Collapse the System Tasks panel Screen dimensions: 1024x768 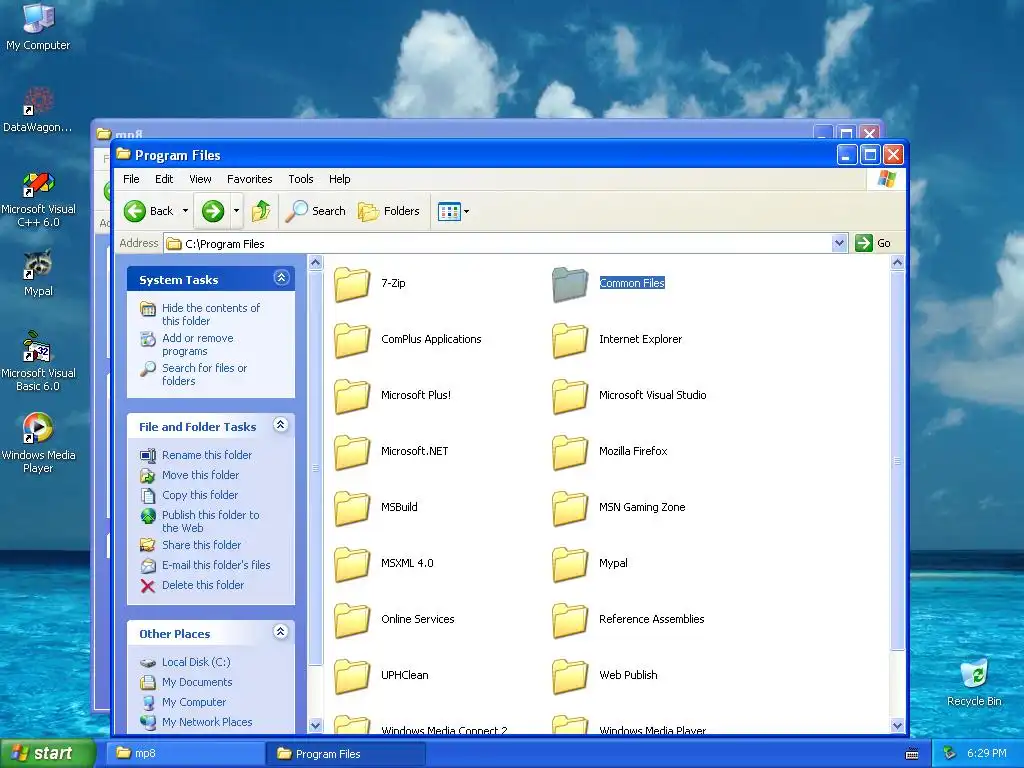[x=281, y=278]
